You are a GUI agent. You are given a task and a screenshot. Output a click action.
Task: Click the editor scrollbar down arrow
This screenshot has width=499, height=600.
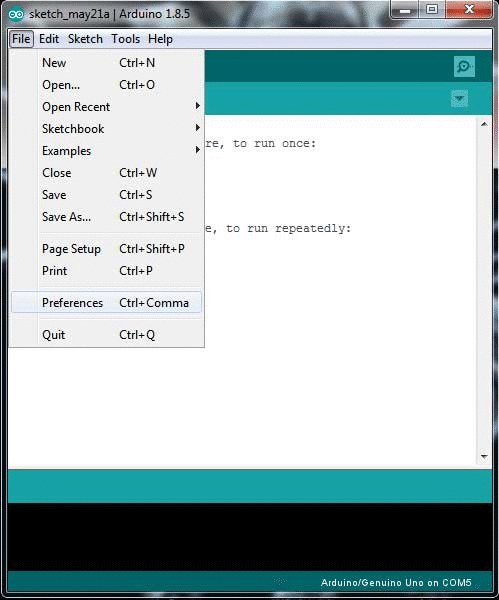(484, 457)
